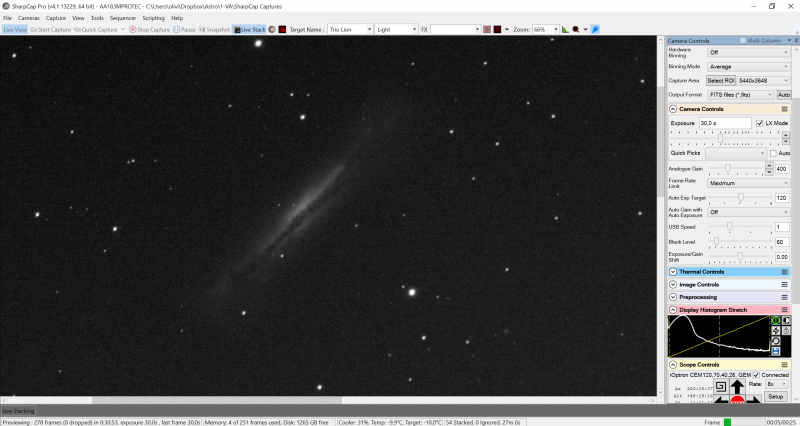Click the magnifier focus tool icon
The height and width of the screenshot is (426, 800).
pos(576,30)
